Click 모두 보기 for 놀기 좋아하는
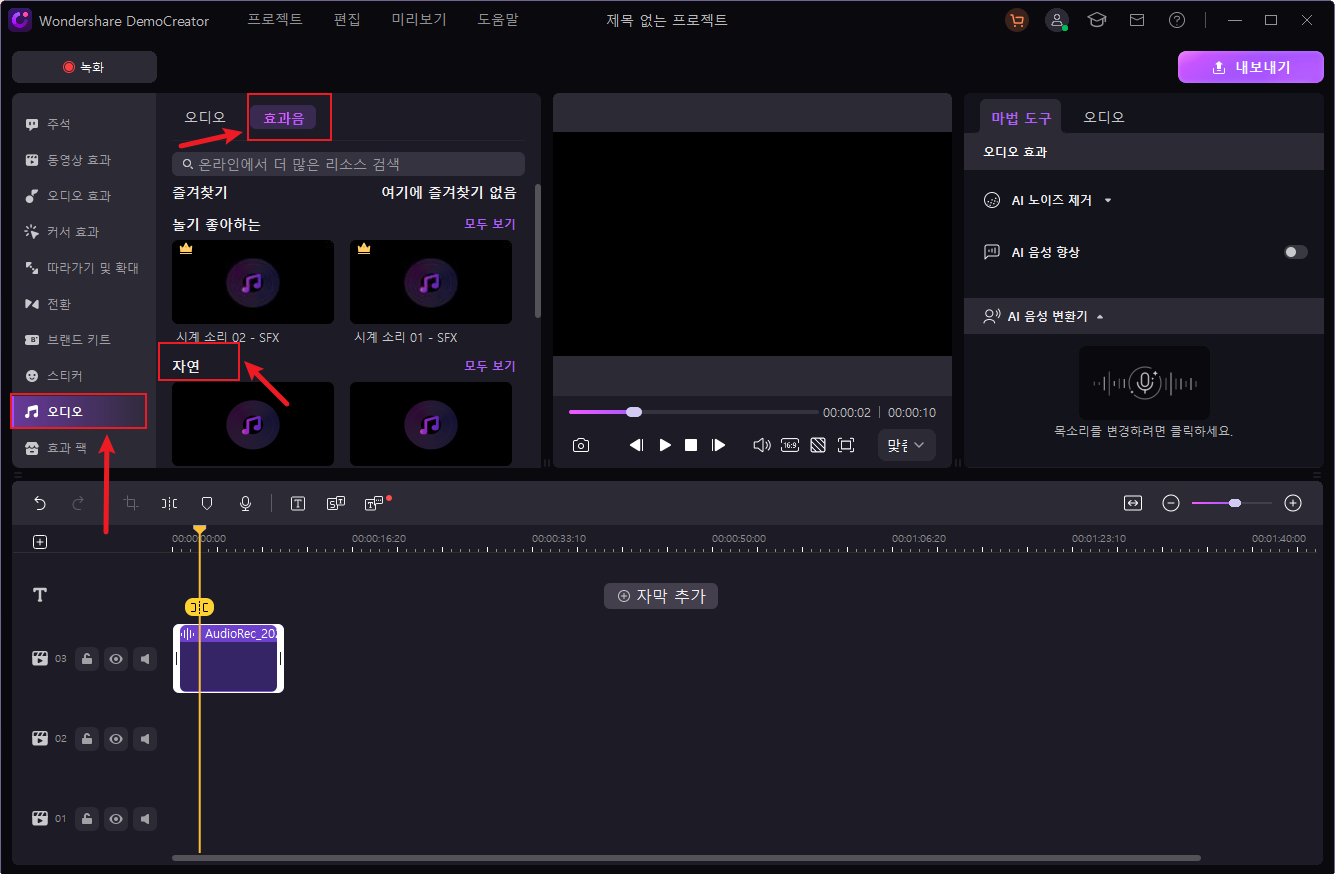 pos(490,224)
